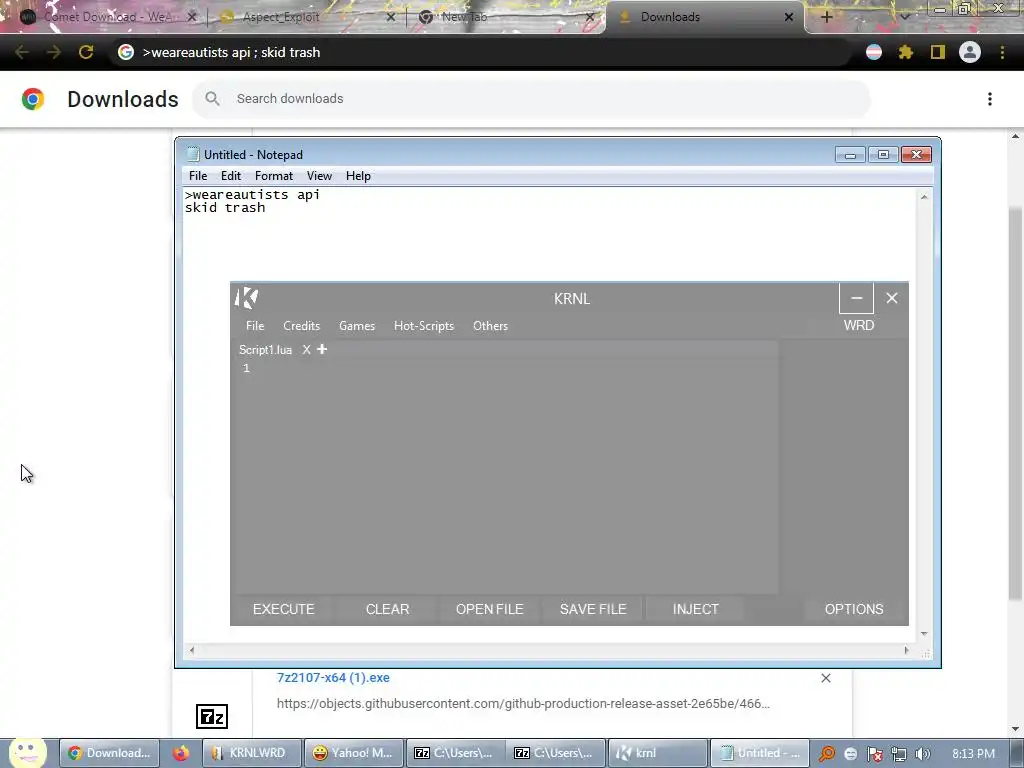
Task: Click OPEN FILE in KRNL
Action: 489,609
